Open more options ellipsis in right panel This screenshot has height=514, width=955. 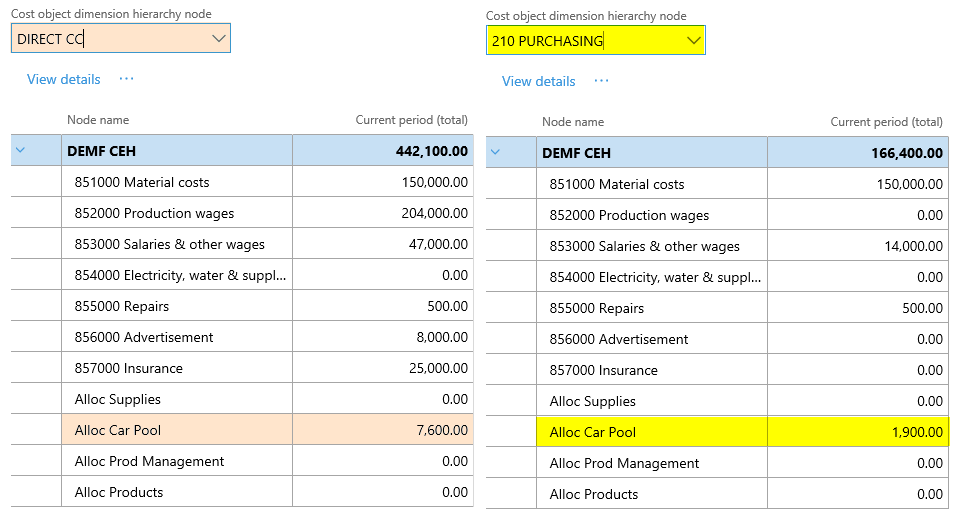601,81
